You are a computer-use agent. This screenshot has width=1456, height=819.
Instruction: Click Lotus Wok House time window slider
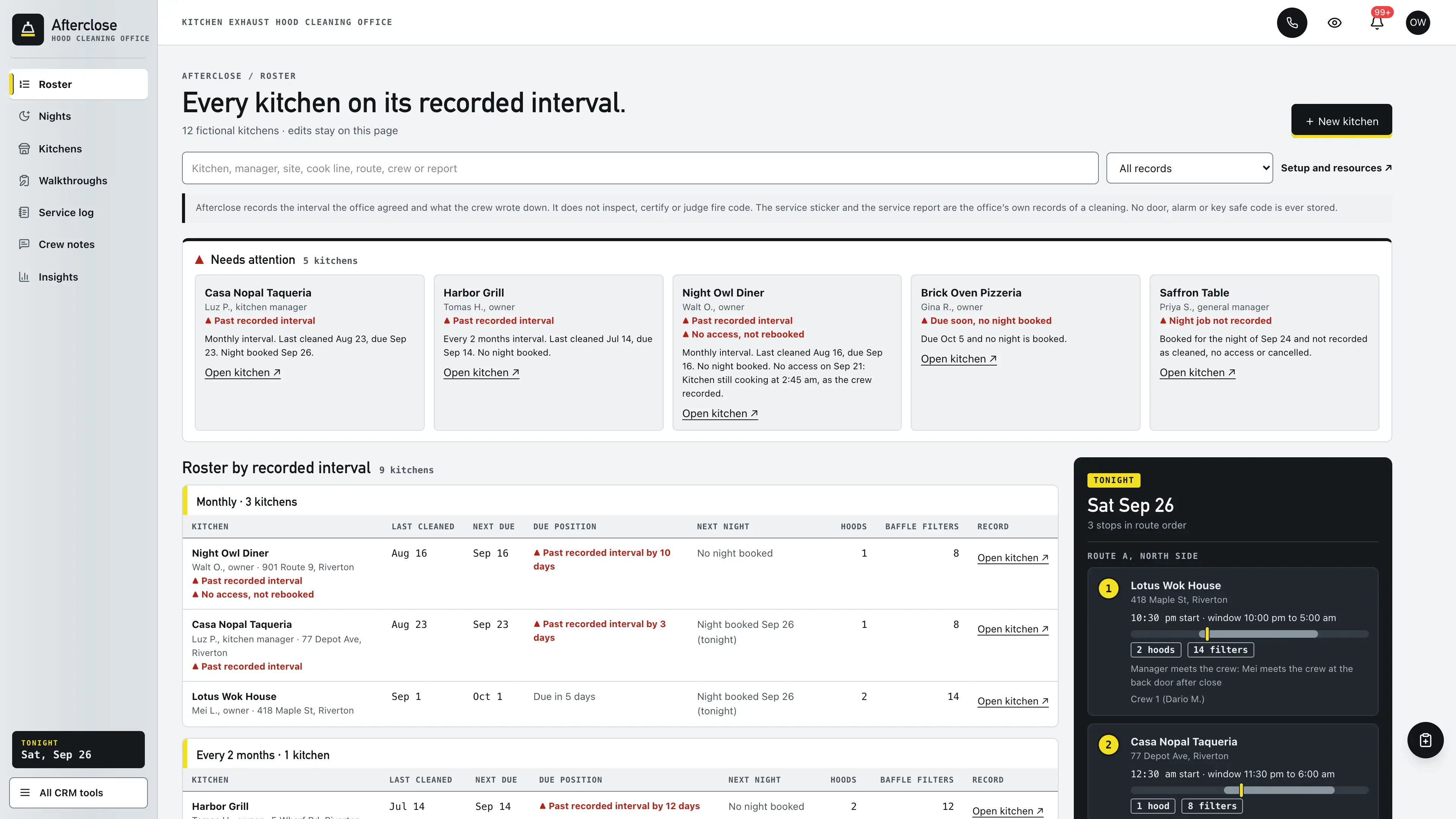(1250, 634)
